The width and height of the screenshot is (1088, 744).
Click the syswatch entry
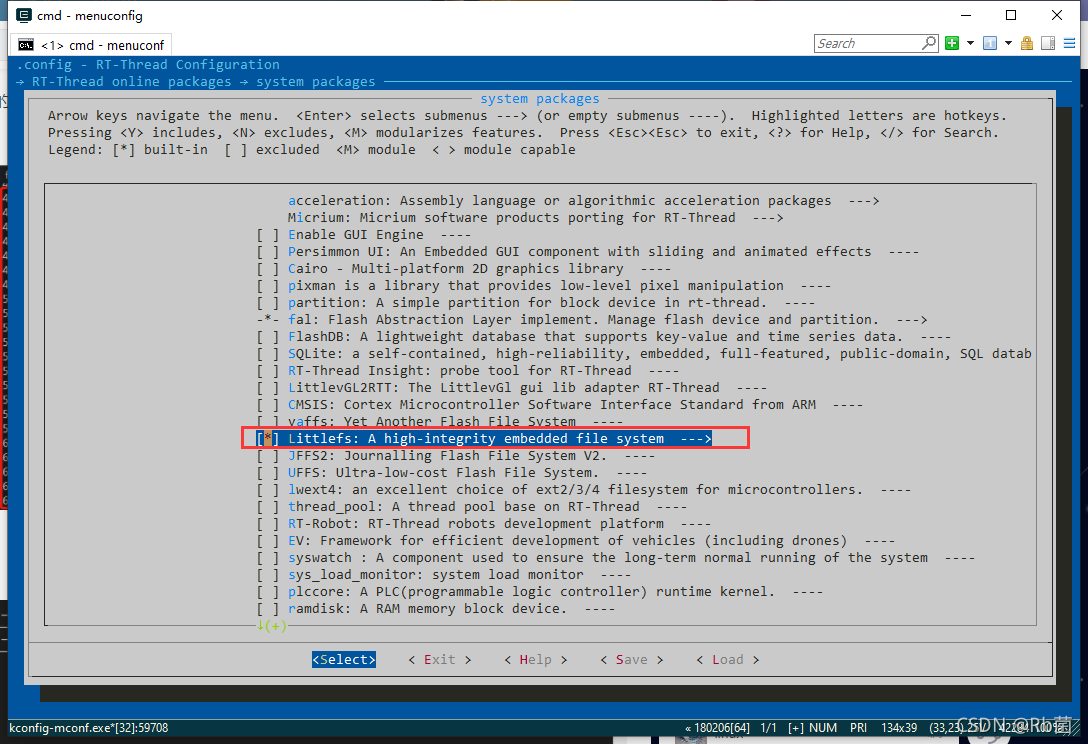click(x=607, y=558)
